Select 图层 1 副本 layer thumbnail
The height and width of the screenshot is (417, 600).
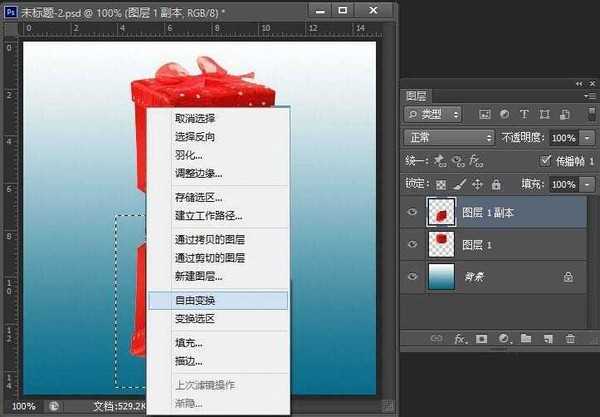[x=441, y=212]
